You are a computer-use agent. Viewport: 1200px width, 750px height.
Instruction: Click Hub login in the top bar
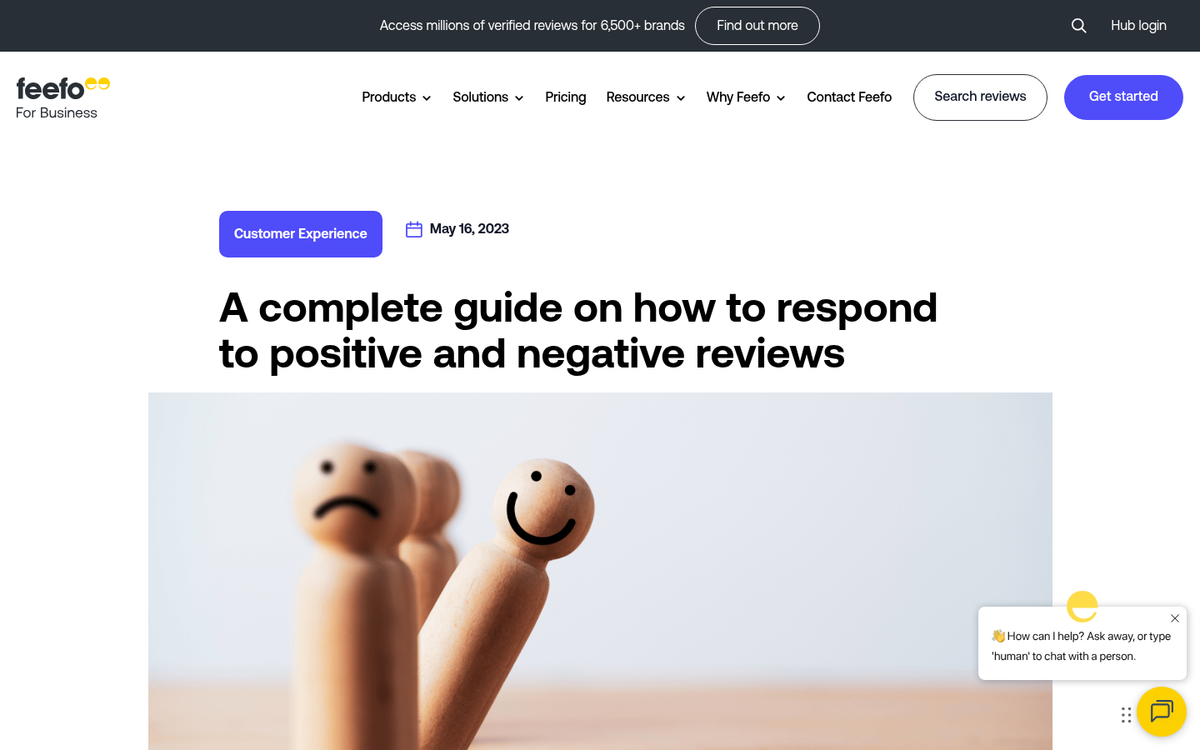[x=1138, y=25]
